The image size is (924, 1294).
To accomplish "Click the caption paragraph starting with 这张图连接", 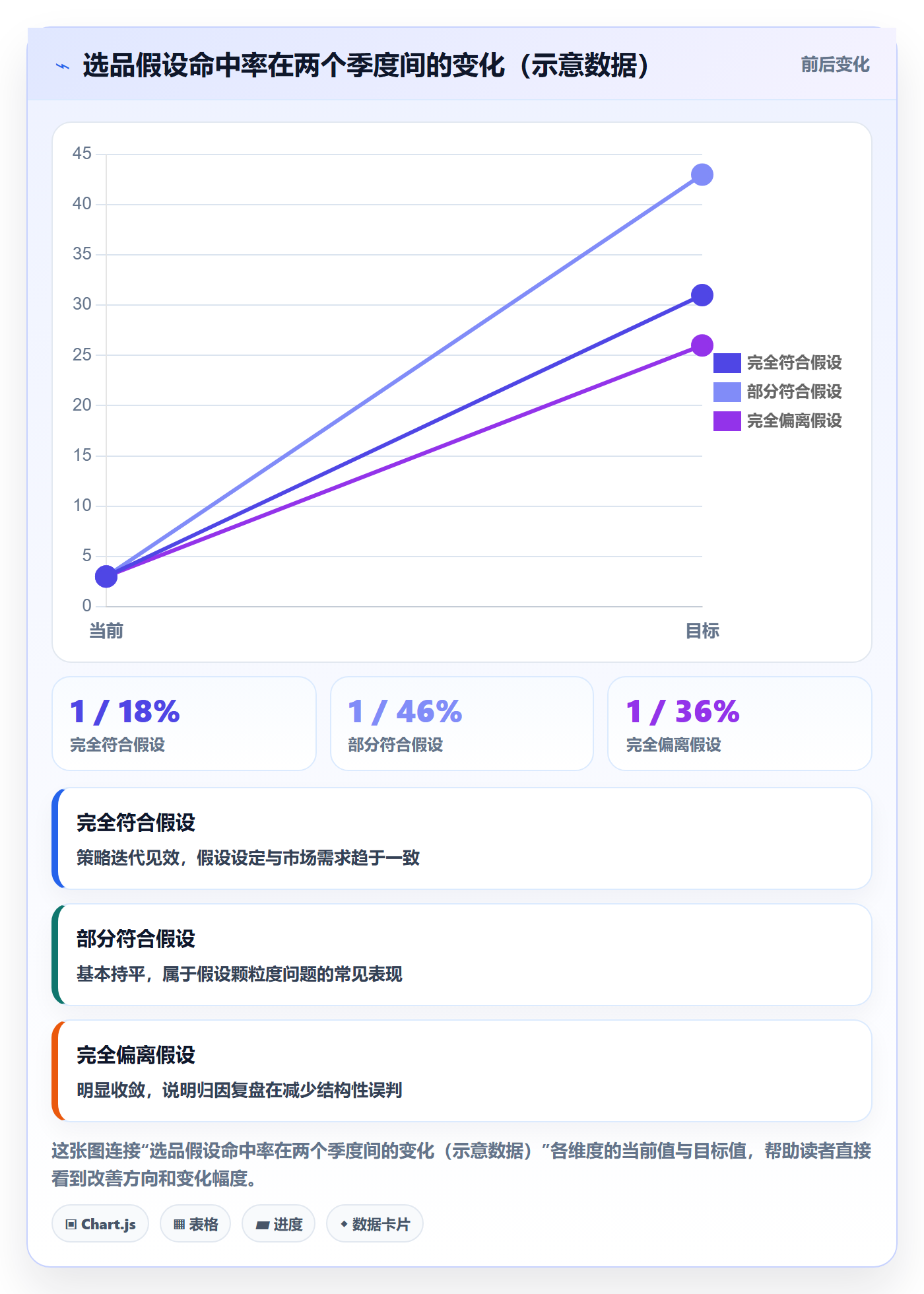I will point(462,1165).
